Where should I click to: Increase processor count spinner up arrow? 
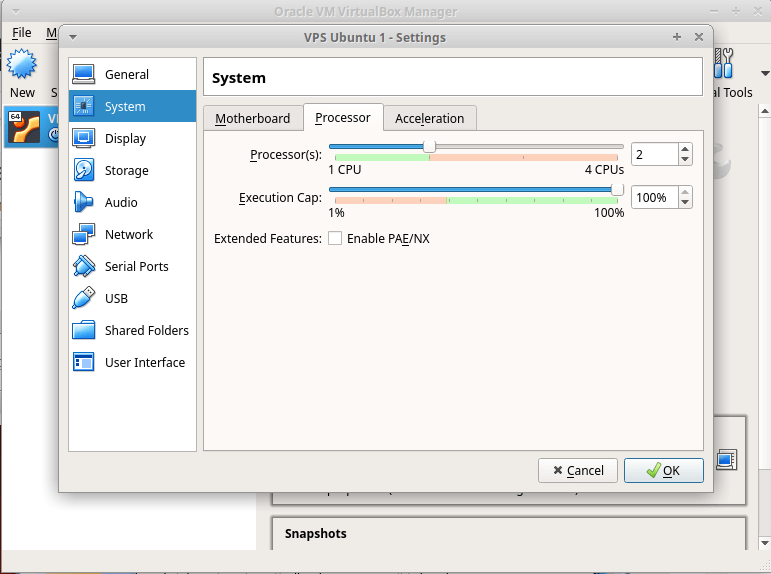(x=685, y=149)
